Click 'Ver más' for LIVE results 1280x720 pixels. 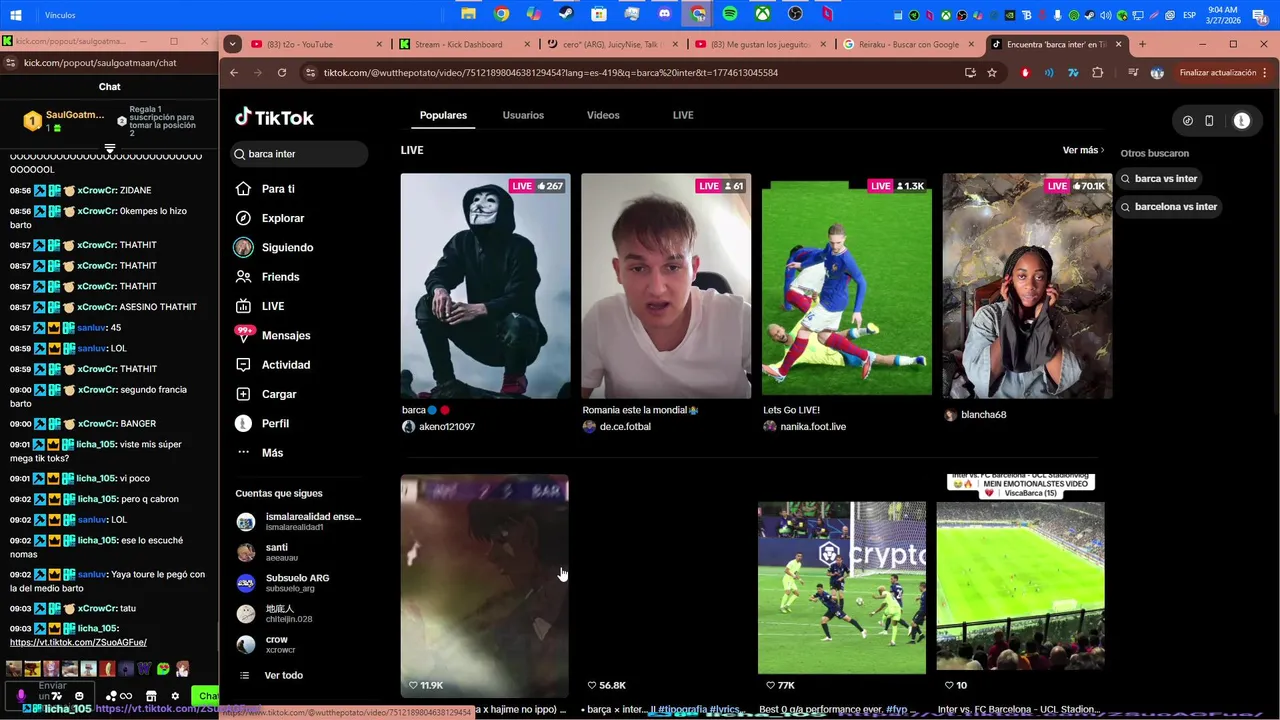pyautogui.click(x=1083, y=150)
